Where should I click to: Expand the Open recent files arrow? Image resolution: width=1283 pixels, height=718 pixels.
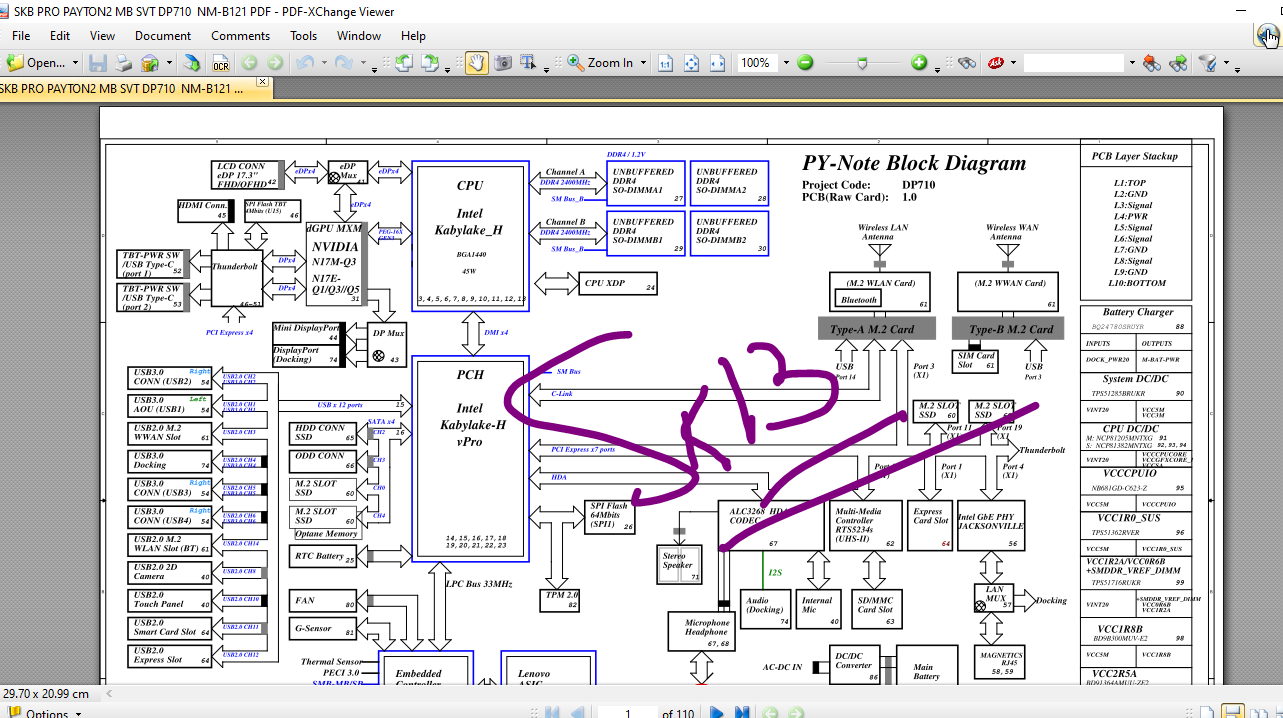point(75,63)
